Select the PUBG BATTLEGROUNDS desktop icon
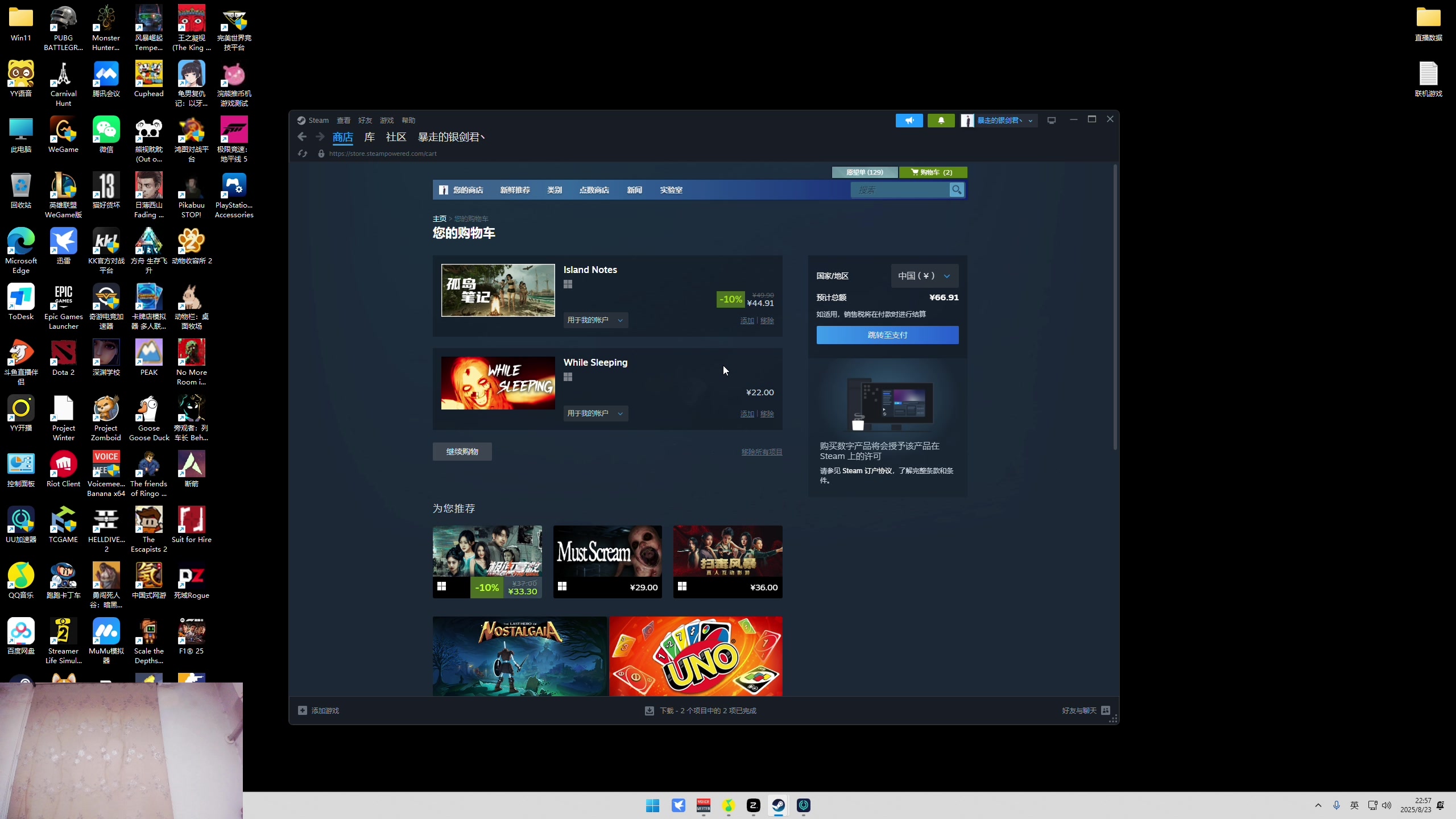 pyautogui.click(x=63, y=28)
